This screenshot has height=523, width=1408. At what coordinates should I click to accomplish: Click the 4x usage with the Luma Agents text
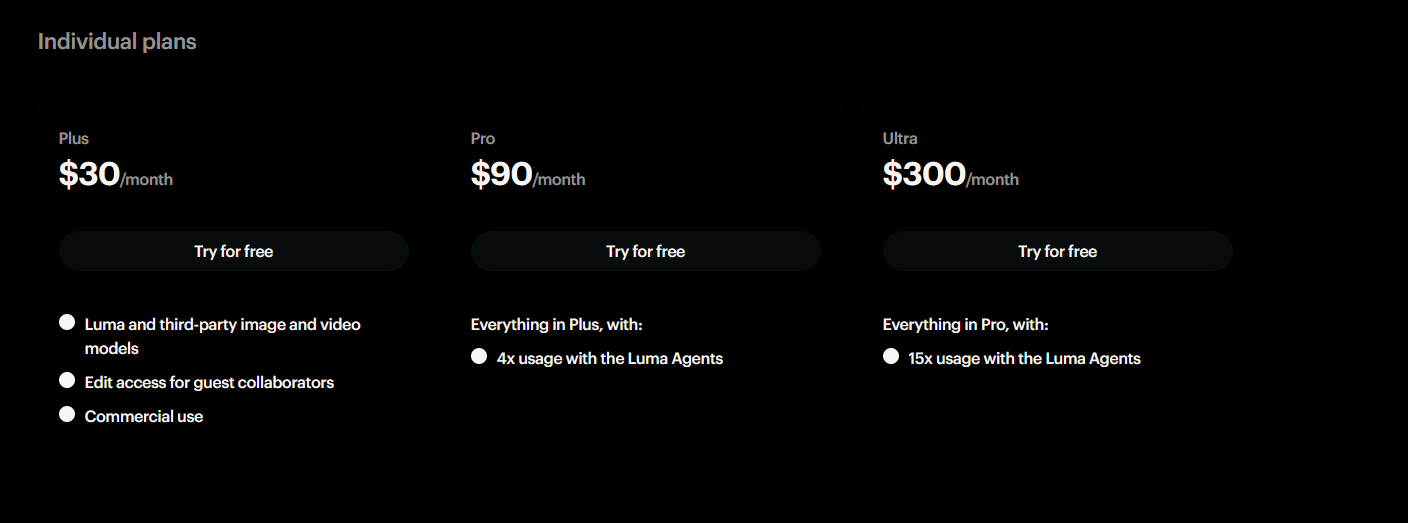click(x=609, y=358)
